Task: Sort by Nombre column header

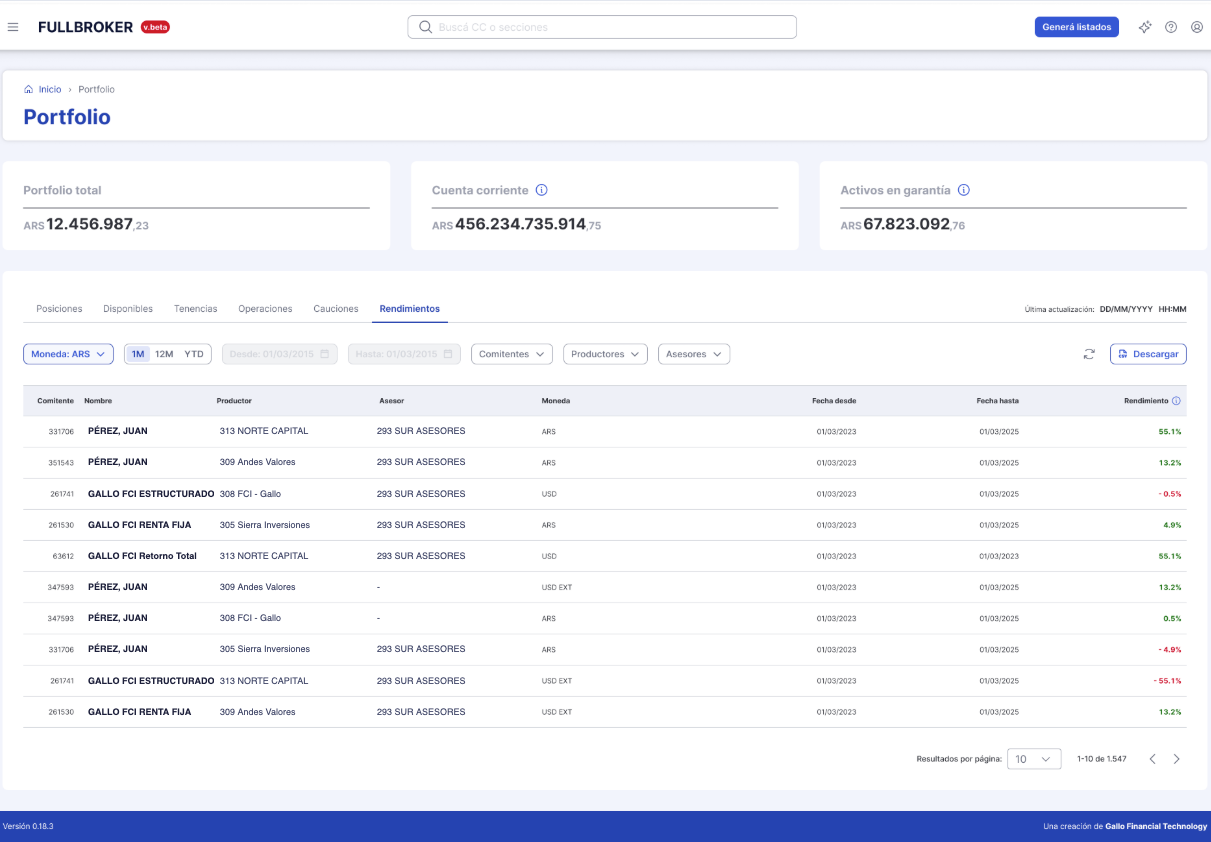Action: [x=98, y=401]
